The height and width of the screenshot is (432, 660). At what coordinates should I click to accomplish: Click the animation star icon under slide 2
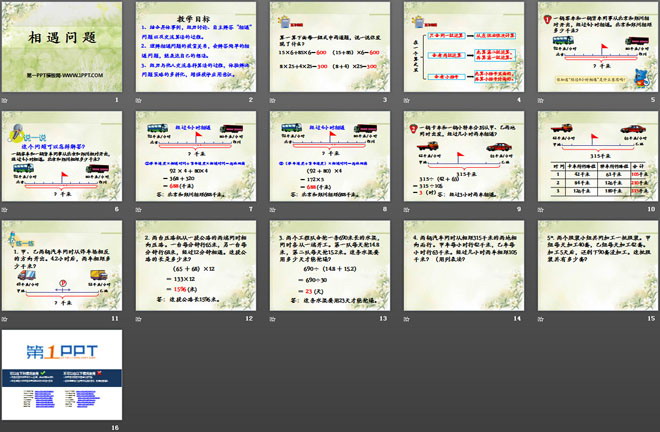139,102
